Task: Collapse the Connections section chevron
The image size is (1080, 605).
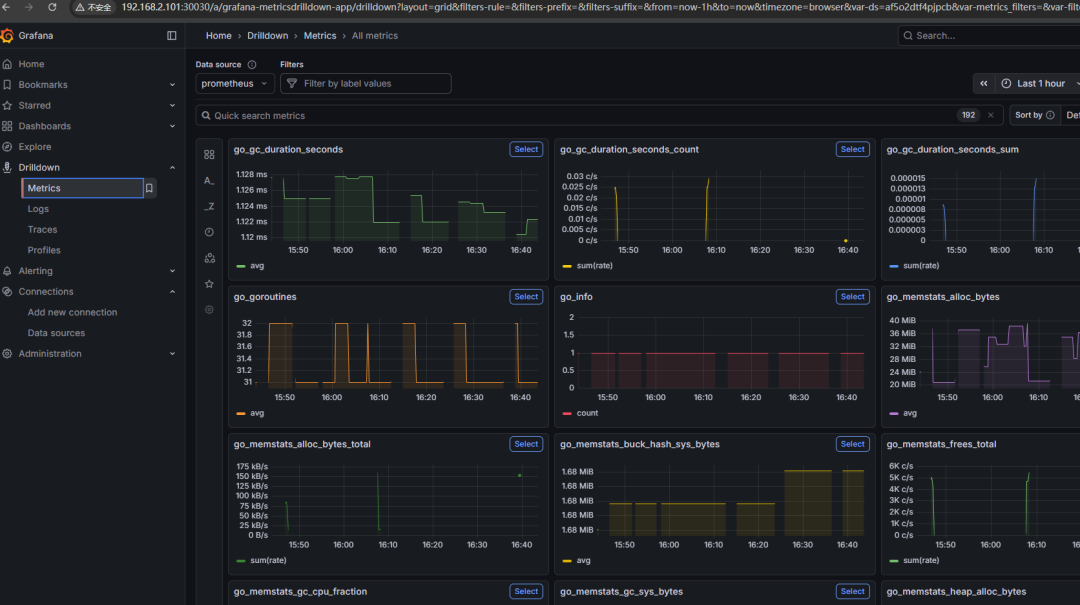Action: (172, 291)
